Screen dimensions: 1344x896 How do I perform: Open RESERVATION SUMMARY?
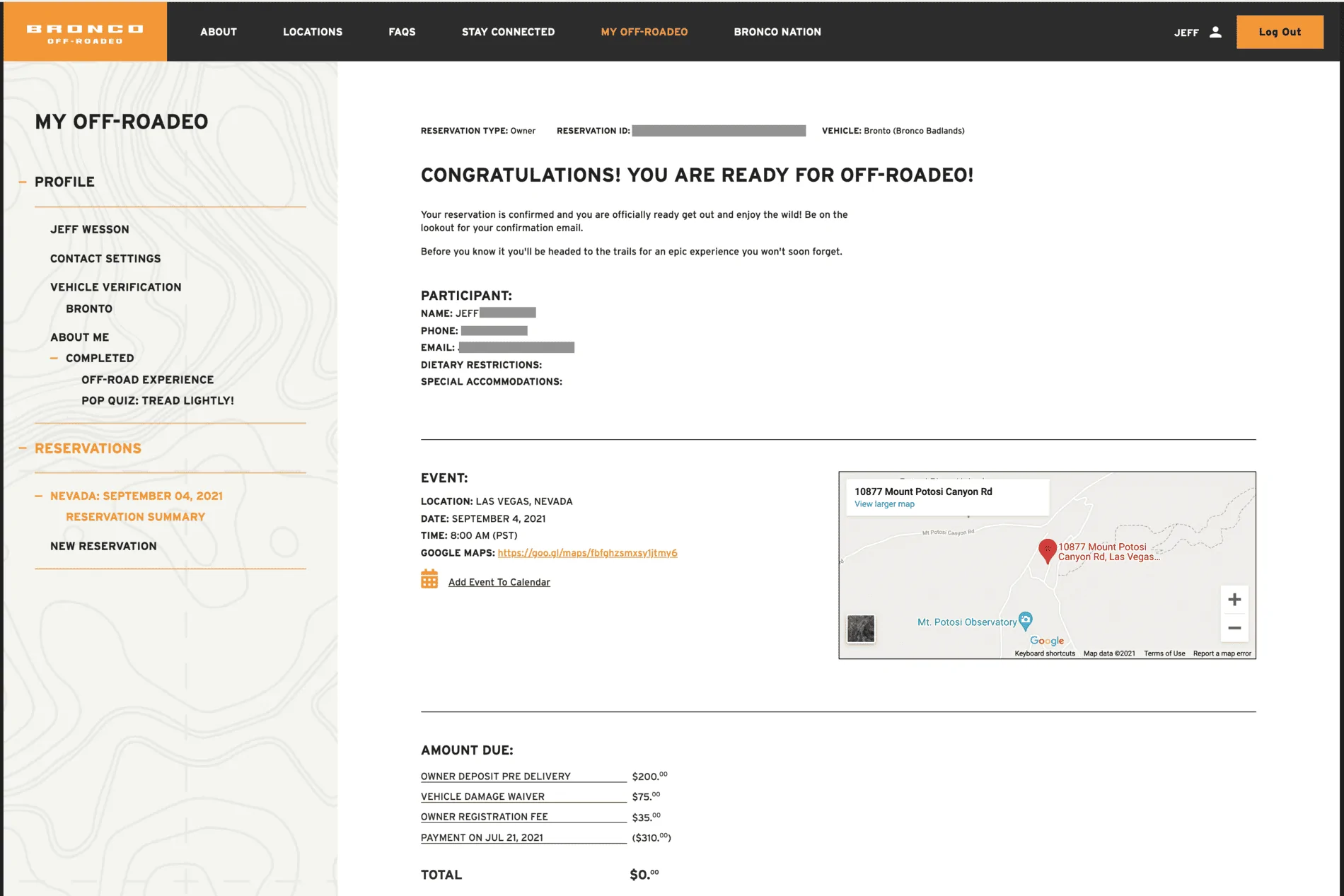[x=136, y=517]
